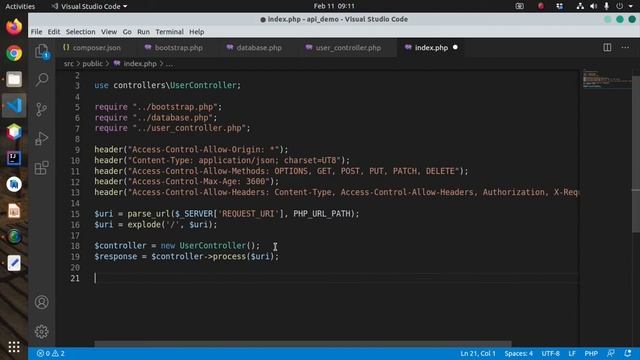Click PHP_URL_PATH constant on line 15
This screenshot has height=360, width=640.
(322, 213)
